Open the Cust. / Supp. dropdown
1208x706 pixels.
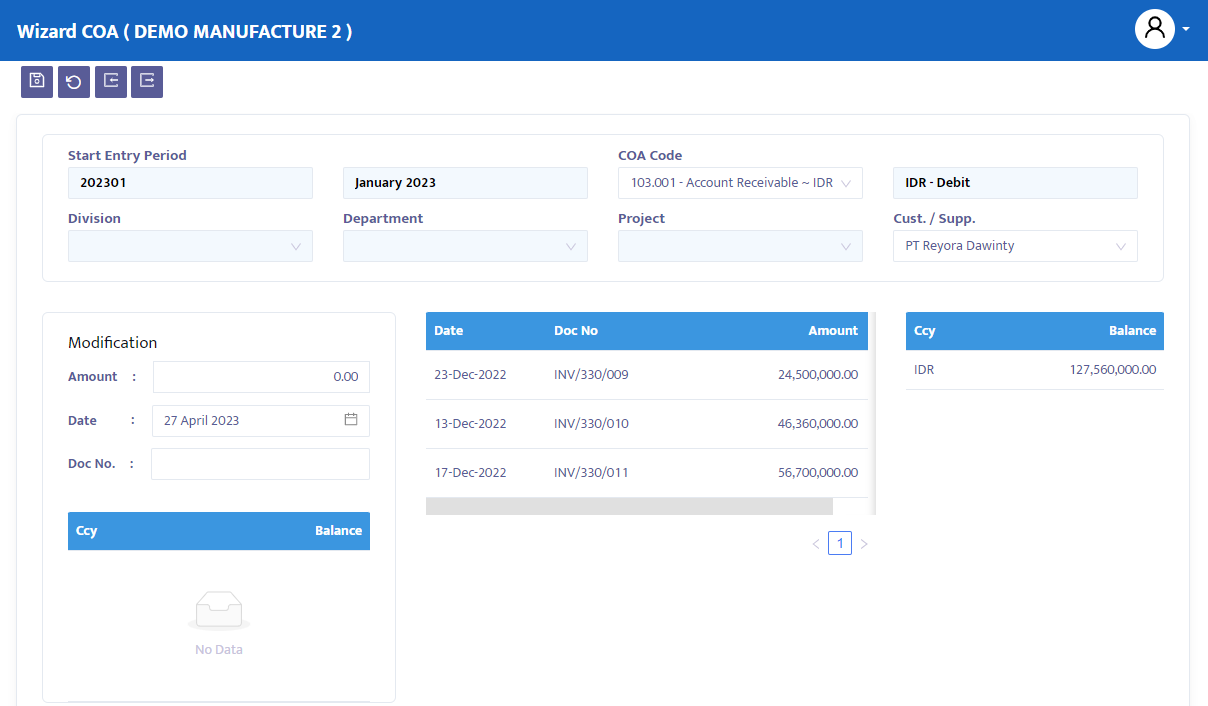pos(1015,246)
